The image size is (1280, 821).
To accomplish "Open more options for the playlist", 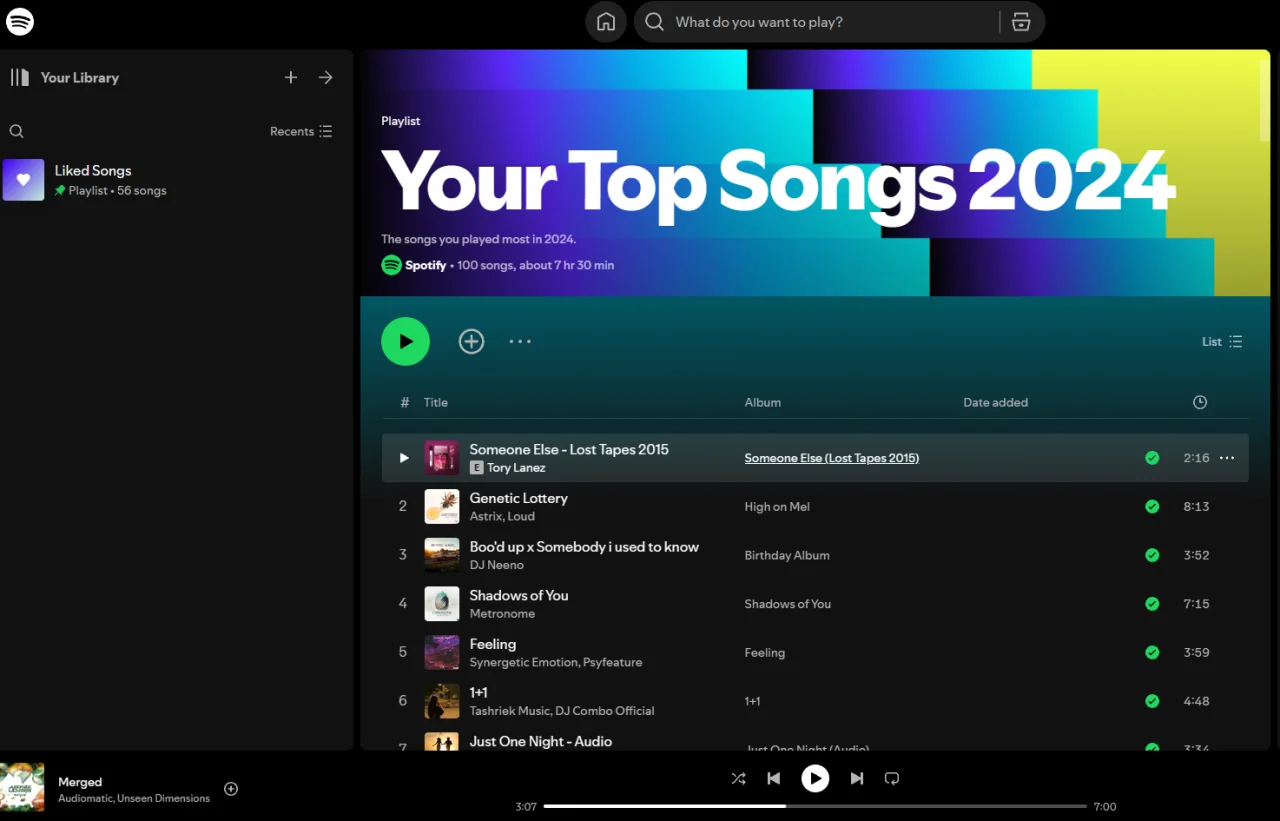I will pyautogui.click(x=520, y=341).
